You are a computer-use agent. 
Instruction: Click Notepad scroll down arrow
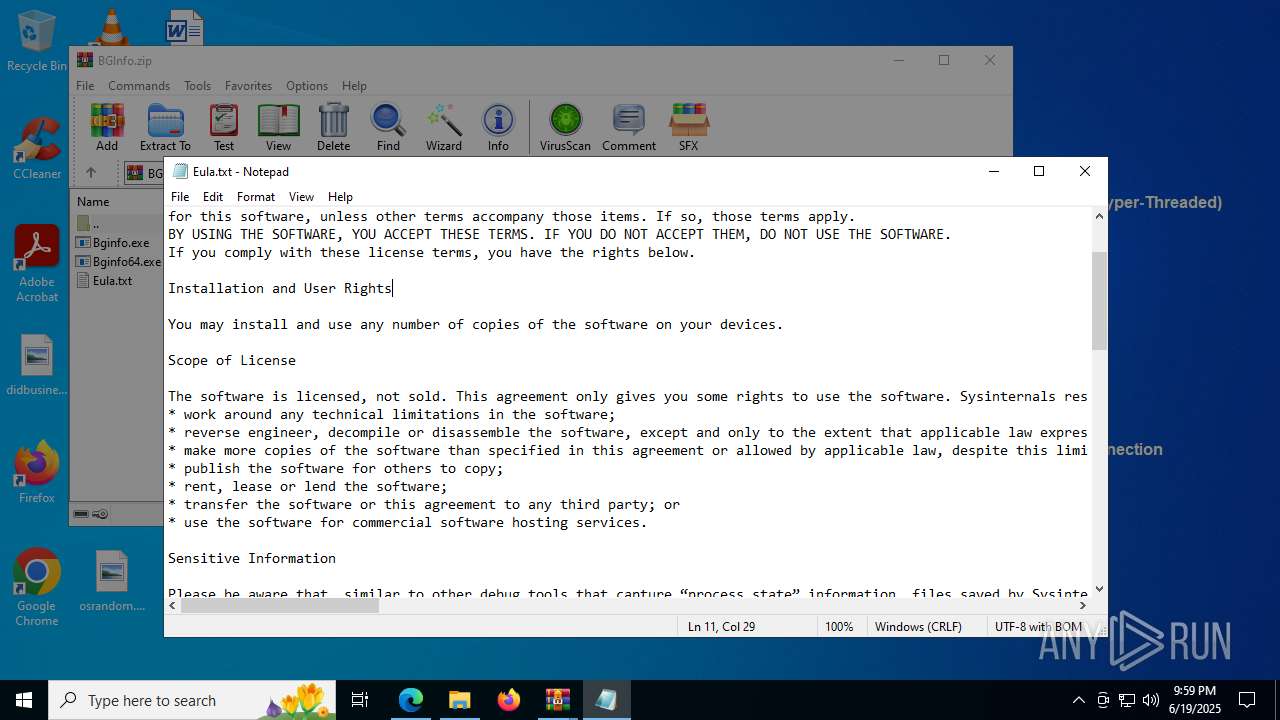coord(1099,590)
